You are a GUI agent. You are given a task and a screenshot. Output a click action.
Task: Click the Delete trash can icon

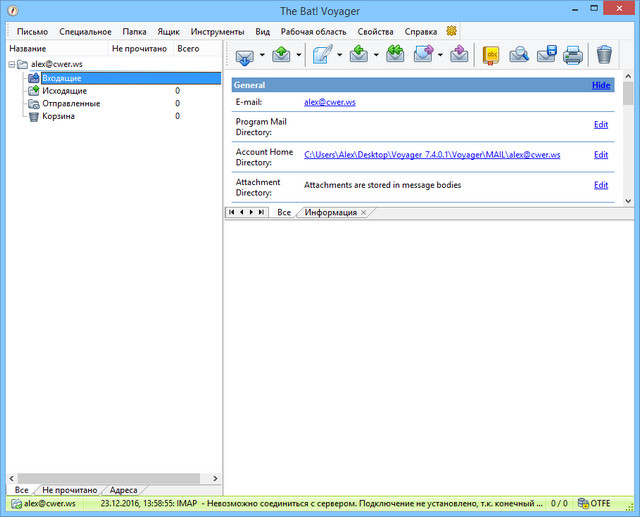coord(604,55)
